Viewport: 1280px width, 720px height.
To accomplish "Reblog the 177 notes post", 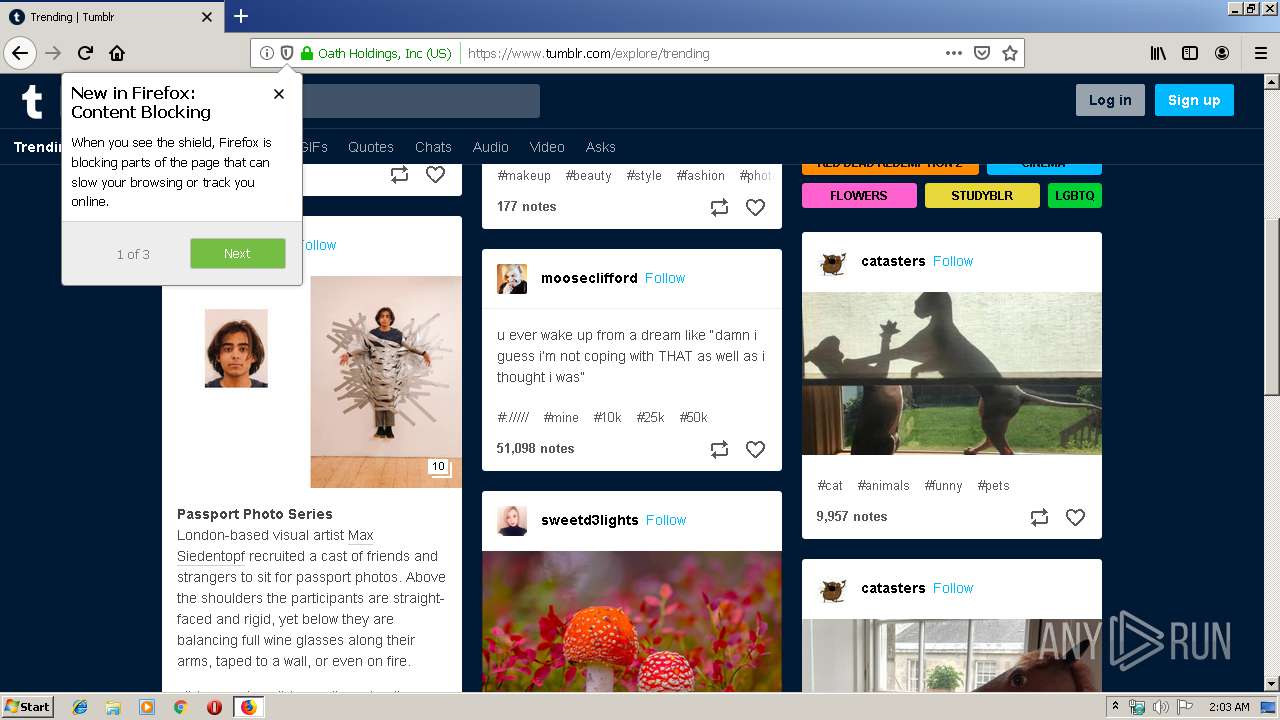I will tap(719, 207).
